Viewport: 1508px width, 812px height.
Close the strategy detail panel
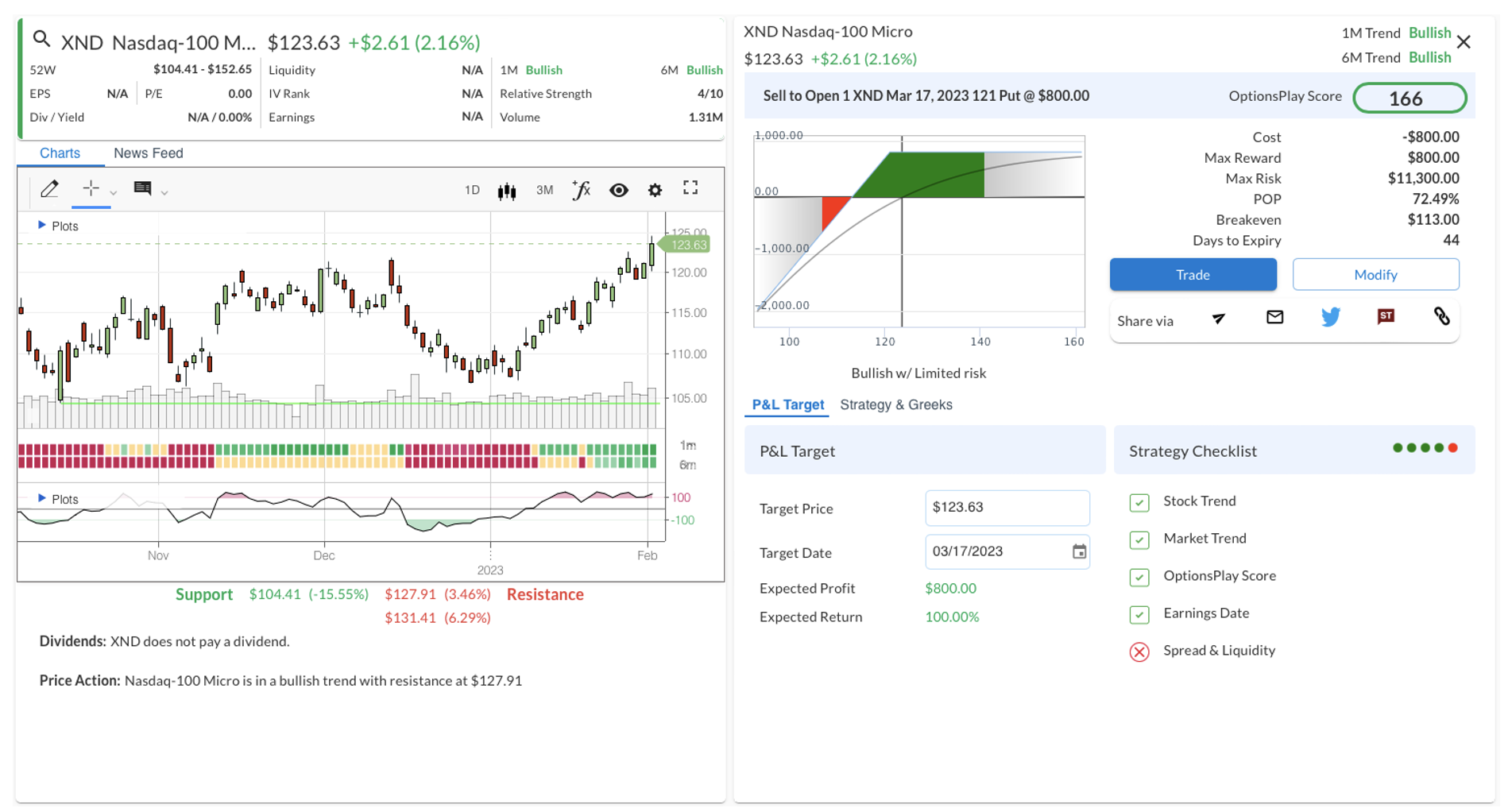point(1464,42)
